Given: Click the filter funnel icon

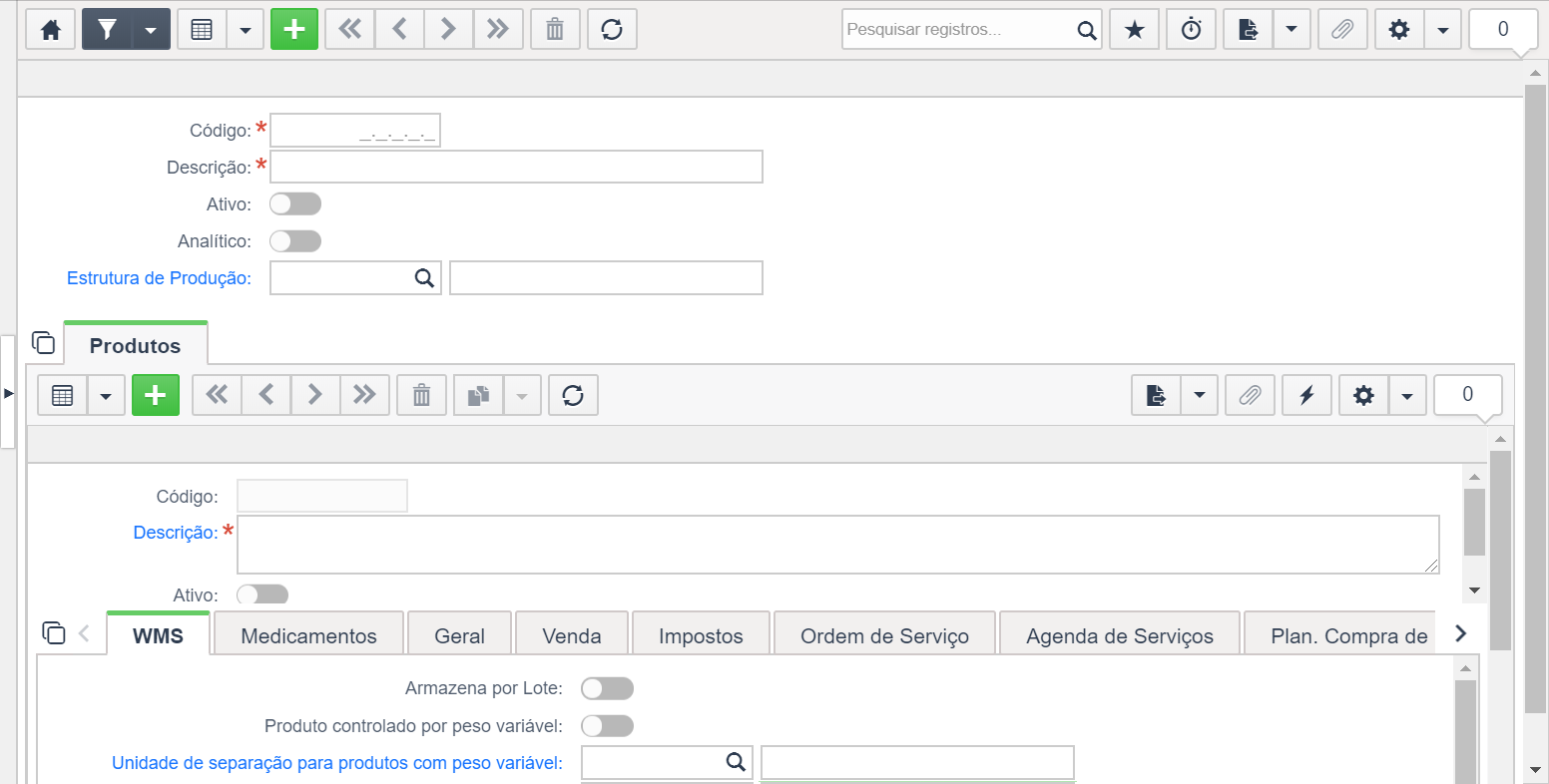Looking at the screenshot, I should pos(107,30).
